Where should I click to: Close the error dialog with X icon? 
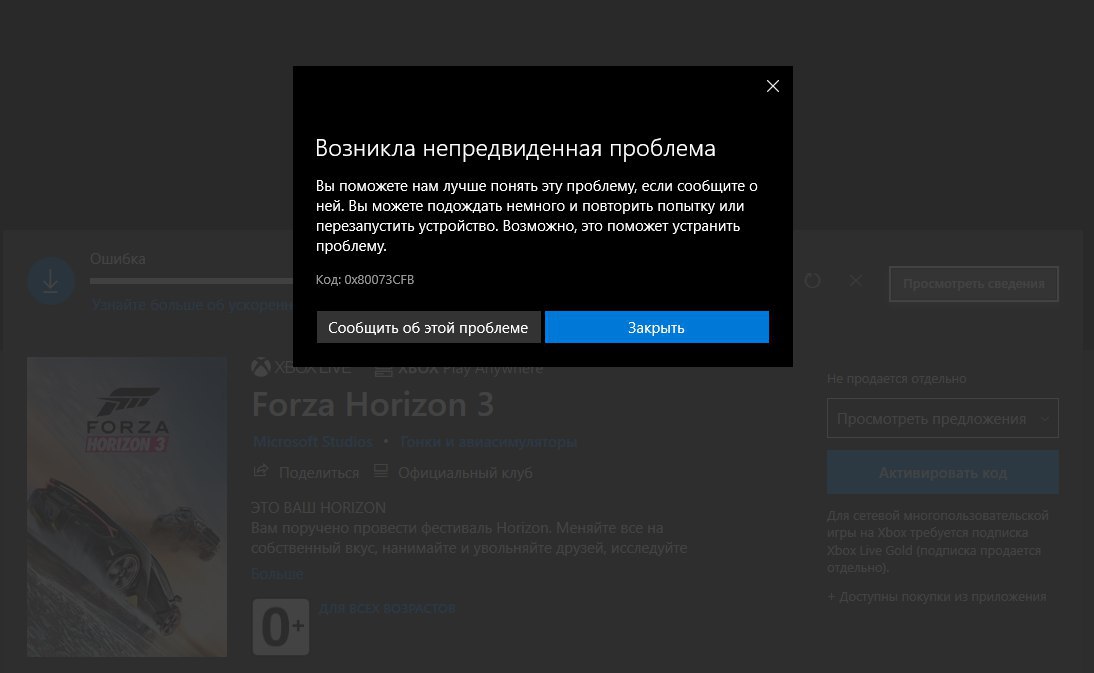[x=772, y=86]
